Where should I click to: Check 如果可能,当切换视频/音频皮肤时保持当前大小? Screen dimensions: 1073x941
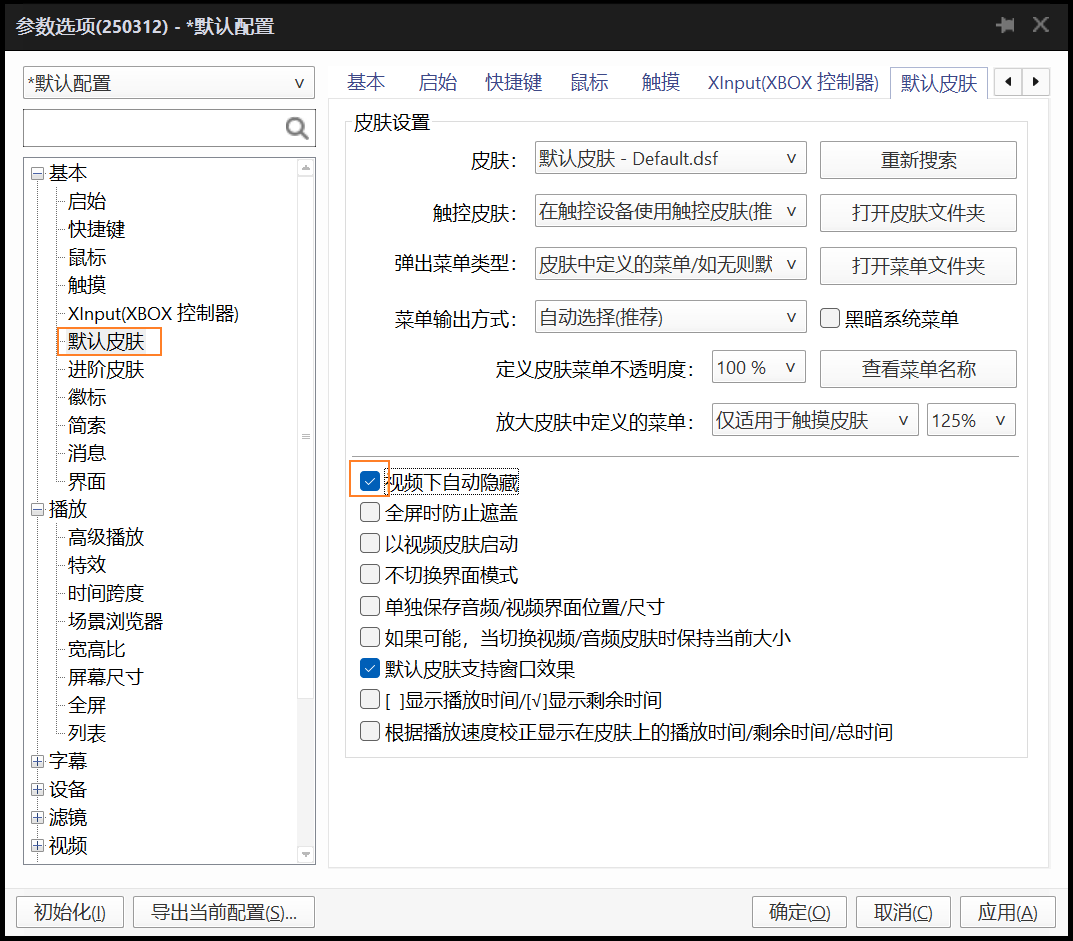coord(370,638)
